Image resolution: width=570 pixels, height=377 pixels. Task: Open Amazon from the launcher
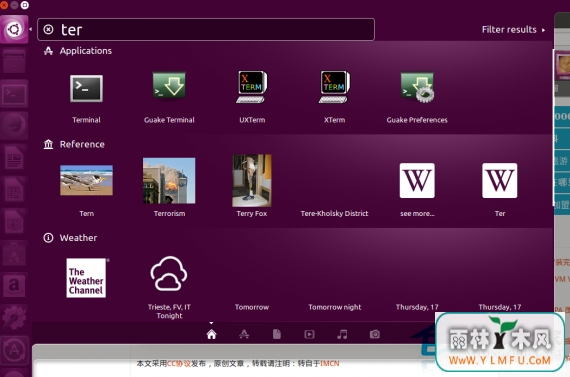point(14,285)
